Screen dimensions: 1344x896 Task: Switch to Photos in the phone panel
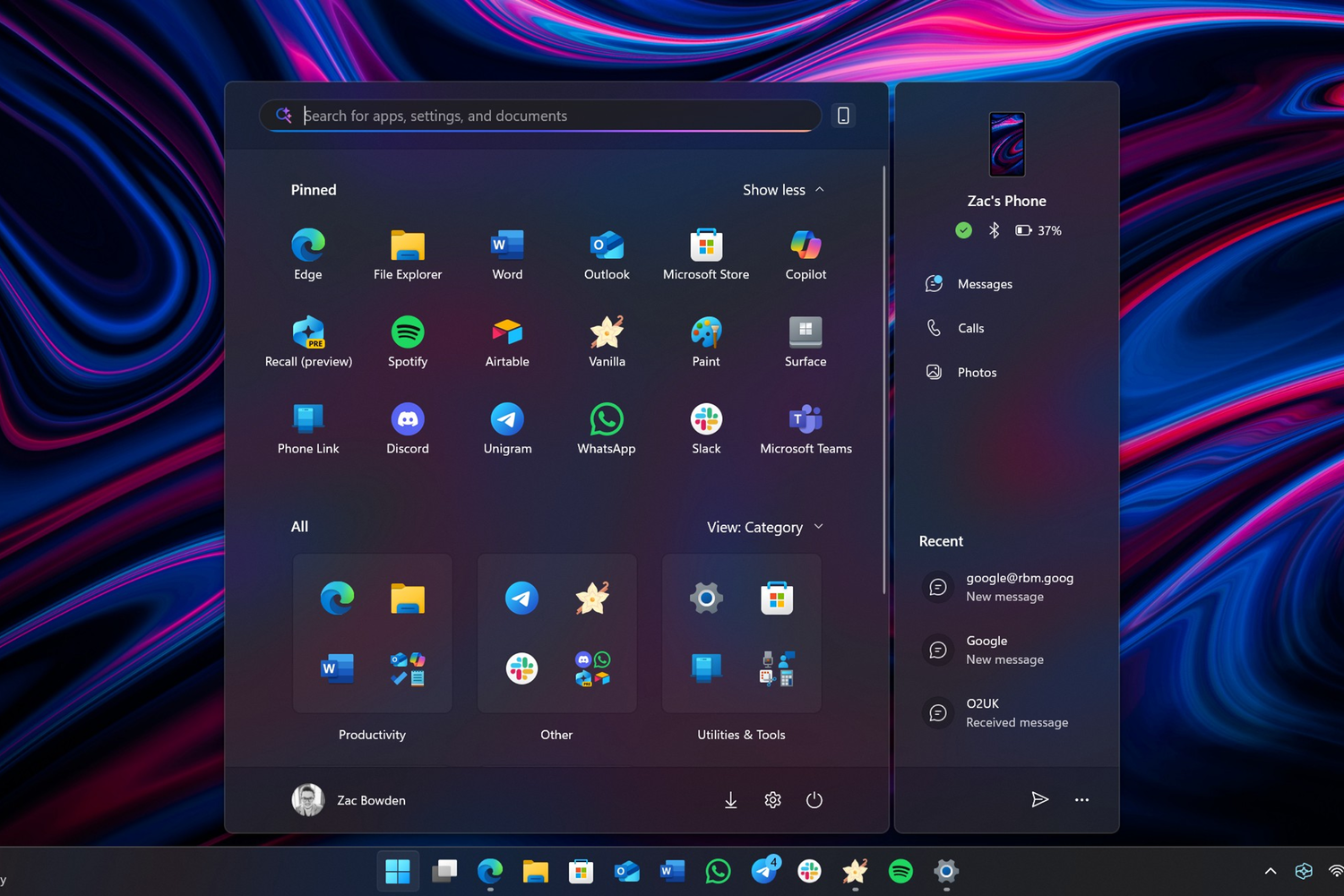tap(976, 372)
